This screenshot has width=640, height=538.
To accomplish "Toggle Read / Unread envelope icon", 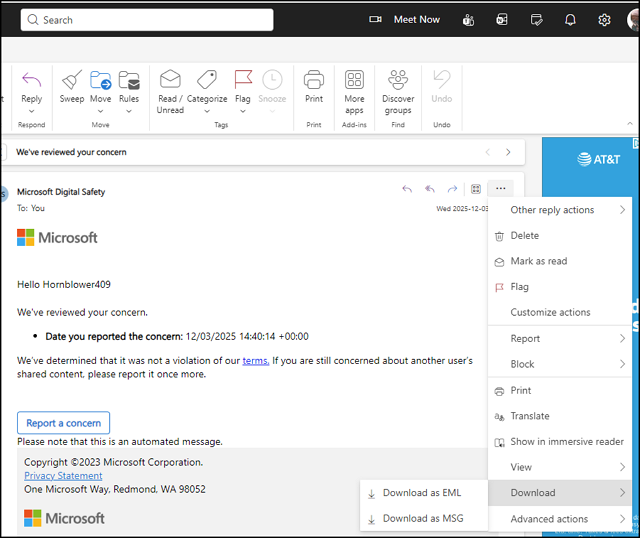I will point(170,80).
